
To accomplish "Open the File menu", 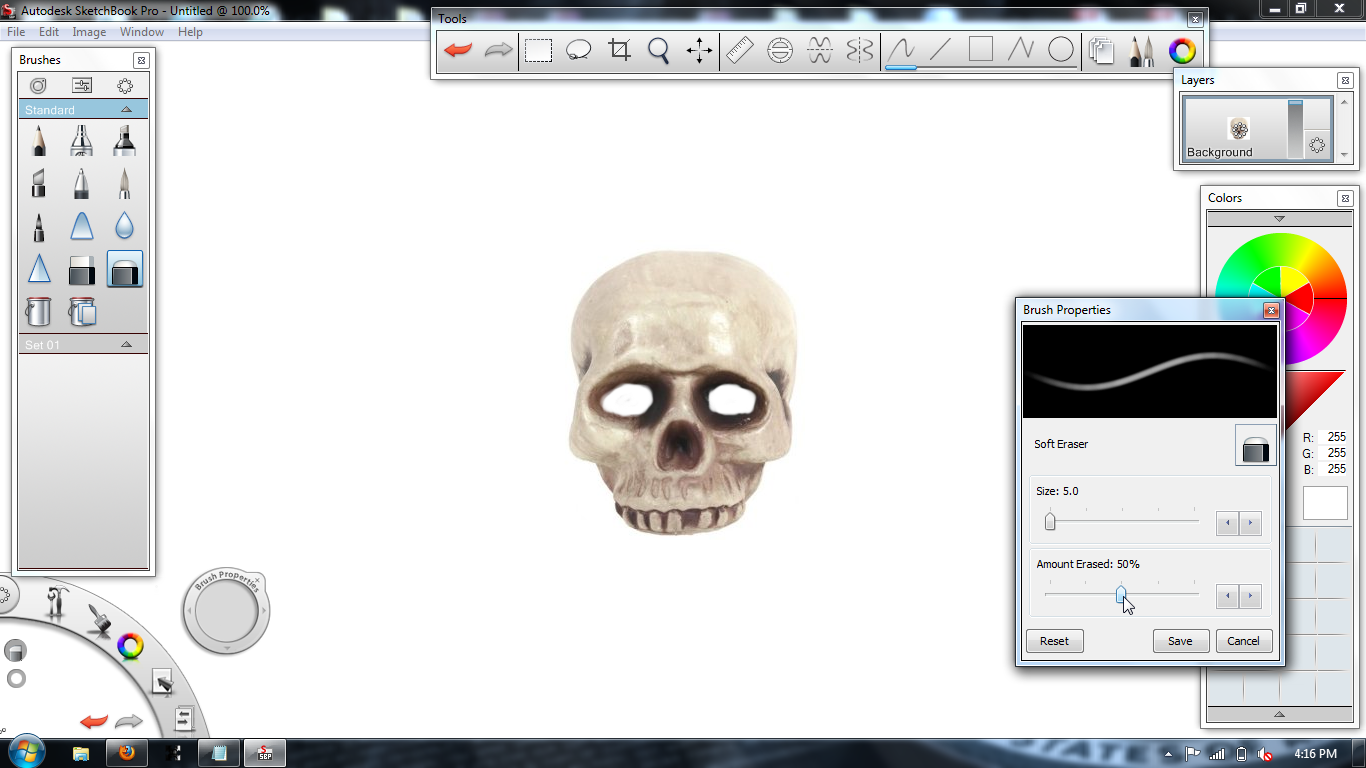I will [x=16, y=32].
